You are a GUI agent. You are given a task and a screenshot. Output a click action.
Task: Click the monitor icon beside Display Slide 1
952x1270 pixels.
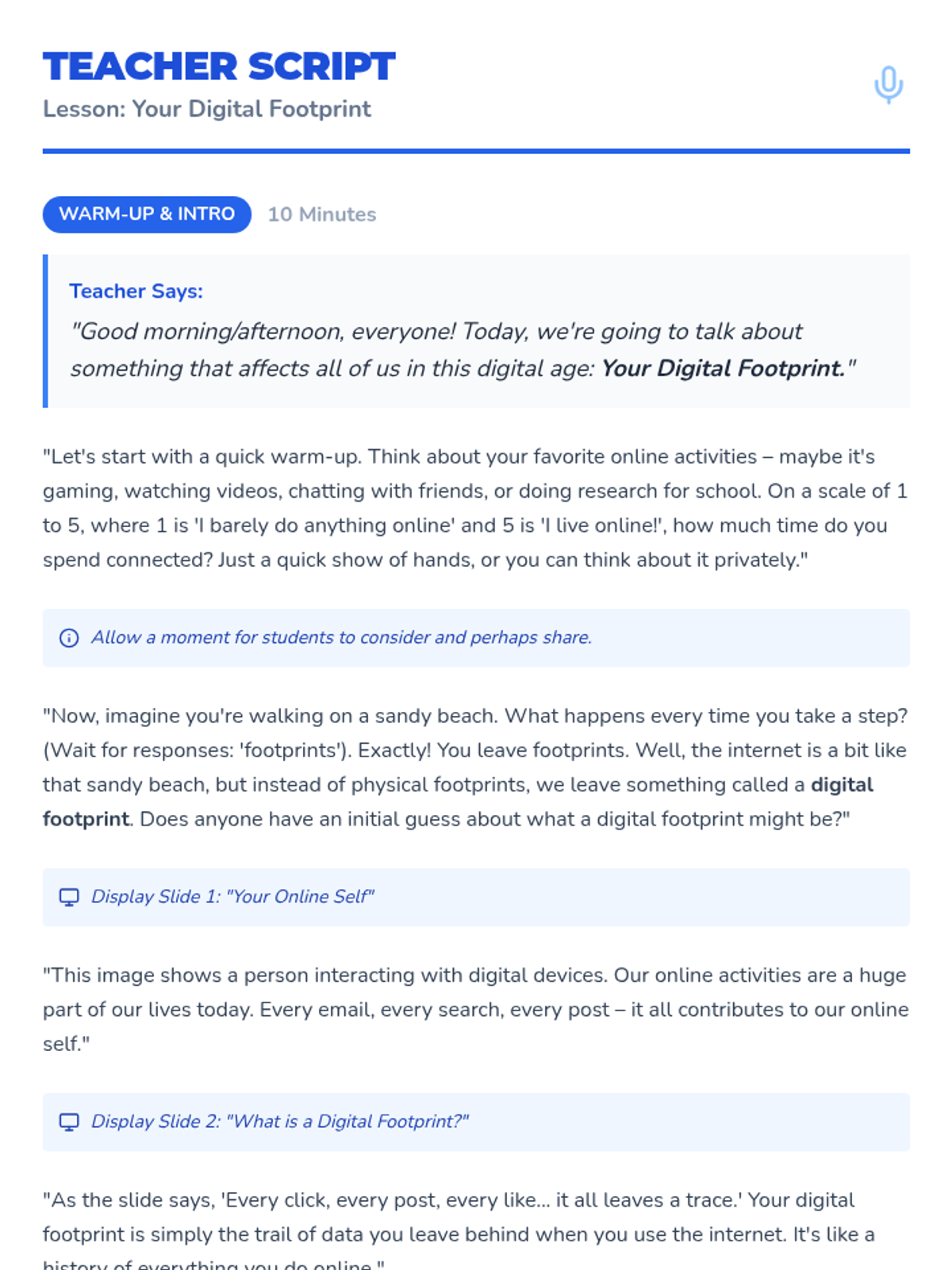(69, 897)
